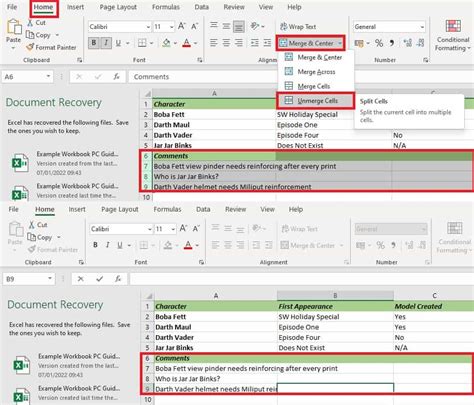Select Merge Across from merge menu
This screenshot has height=405, width=474.
315,72
